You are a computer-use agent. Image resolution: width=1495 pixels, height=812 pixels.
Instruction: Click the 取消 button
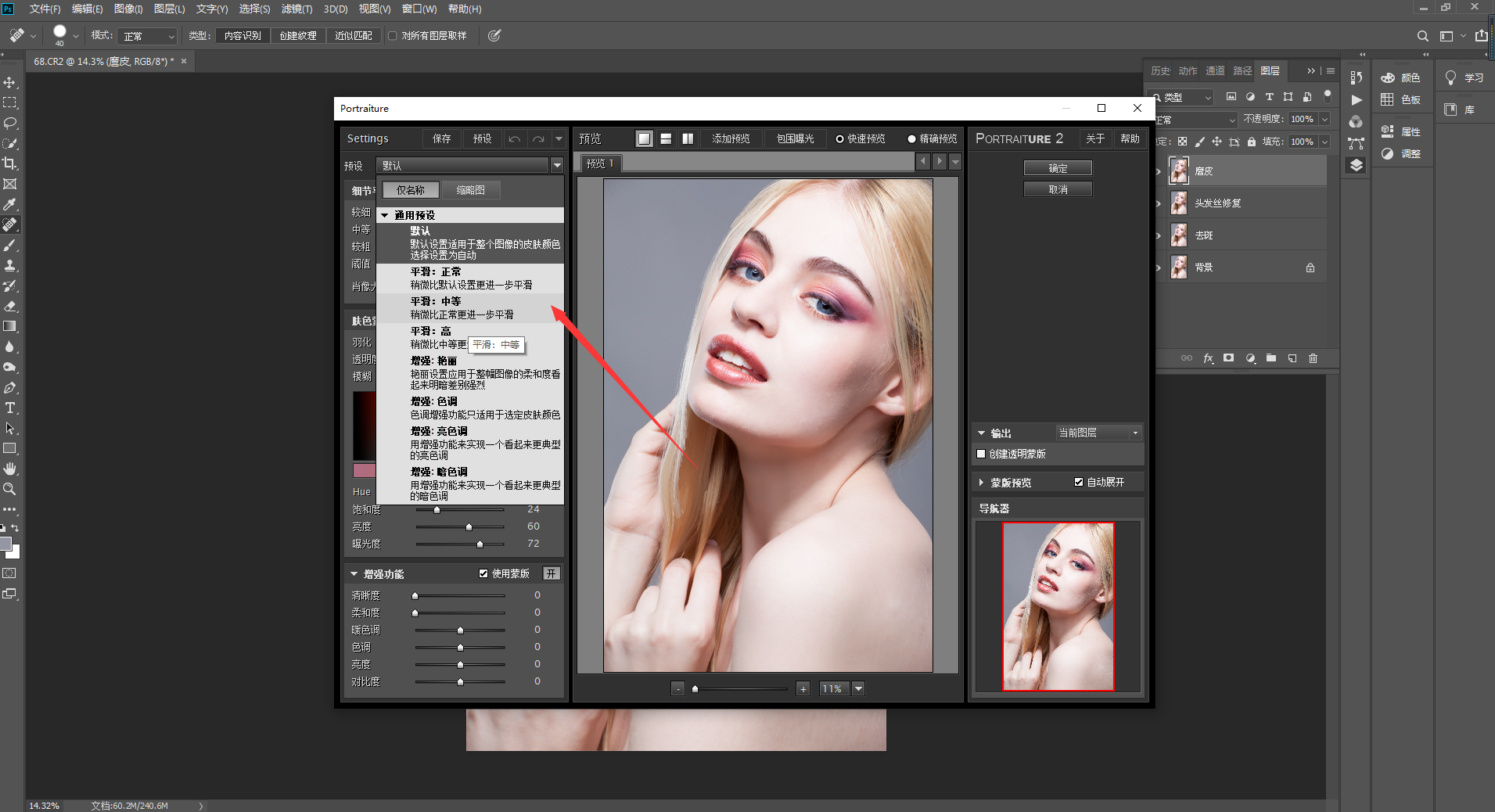tap(1058, 189)
